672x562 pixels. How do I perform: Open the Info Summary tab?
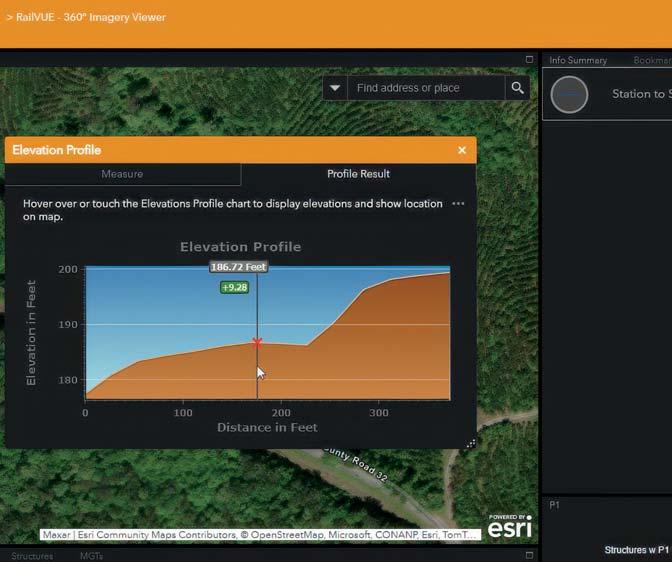click(578, 60)
